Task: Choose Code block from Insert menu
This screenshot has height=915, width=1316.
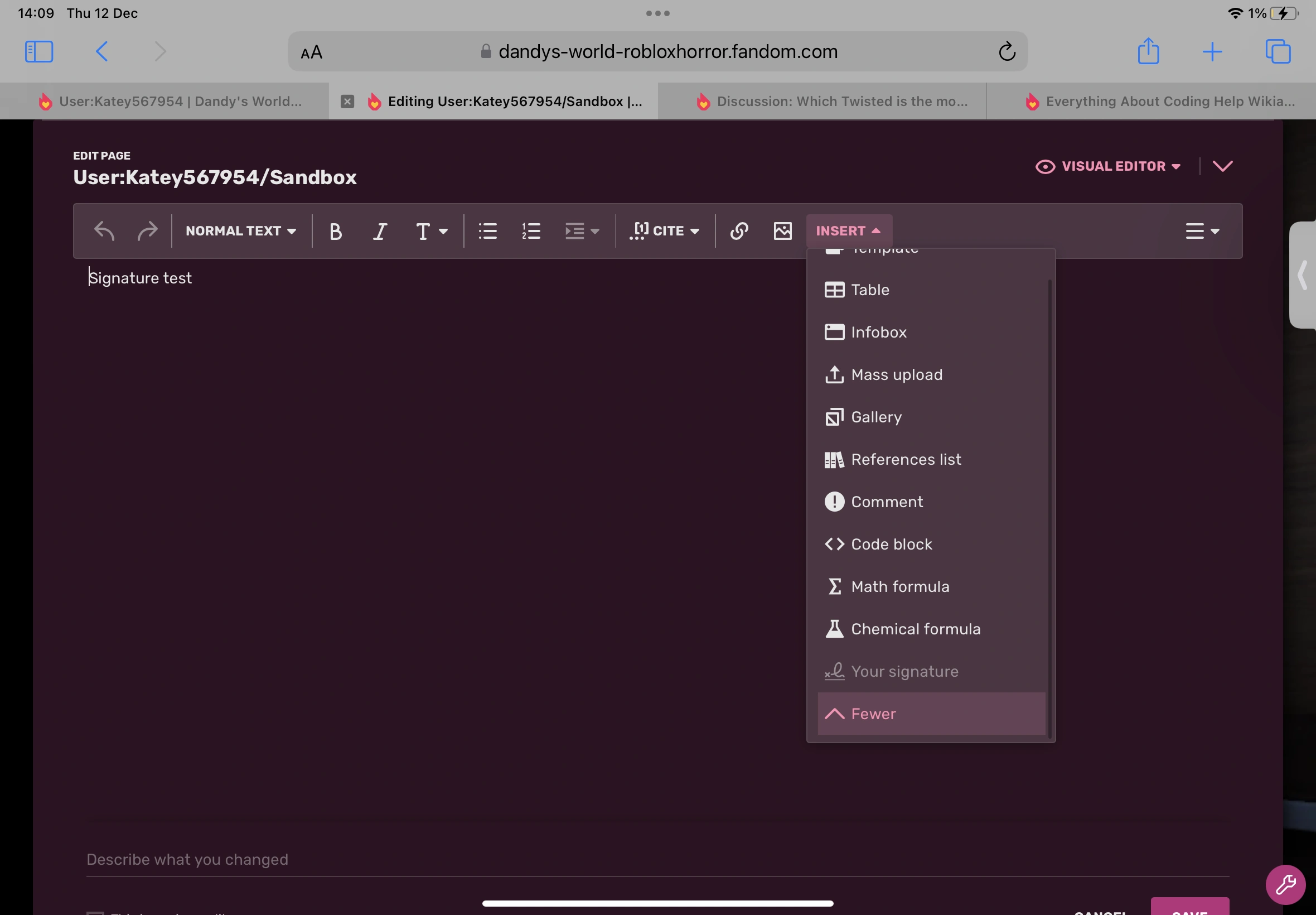Action: click(891, 544)
